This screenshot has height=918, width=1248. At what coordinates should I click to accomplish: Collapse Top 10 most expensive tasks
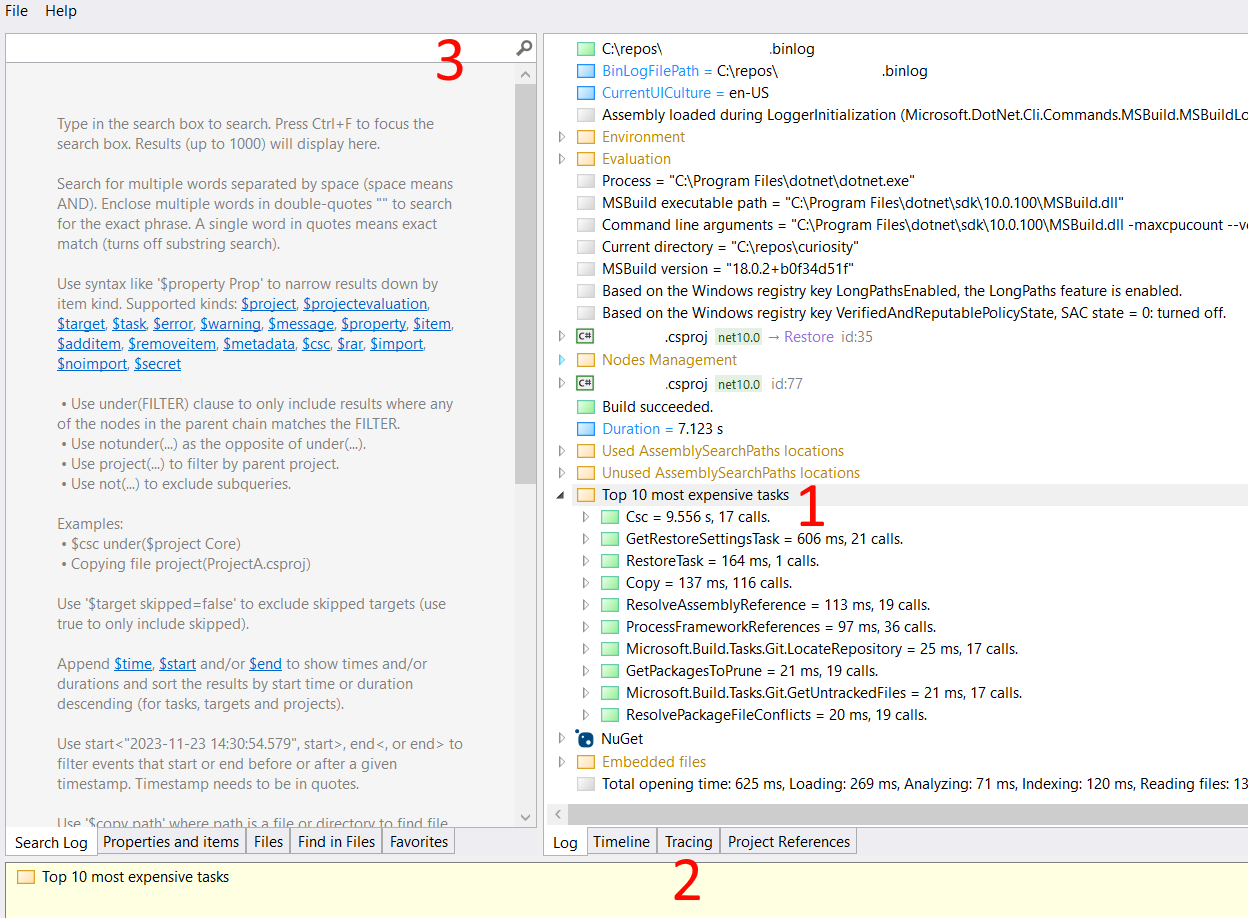(x=561, y=494)
